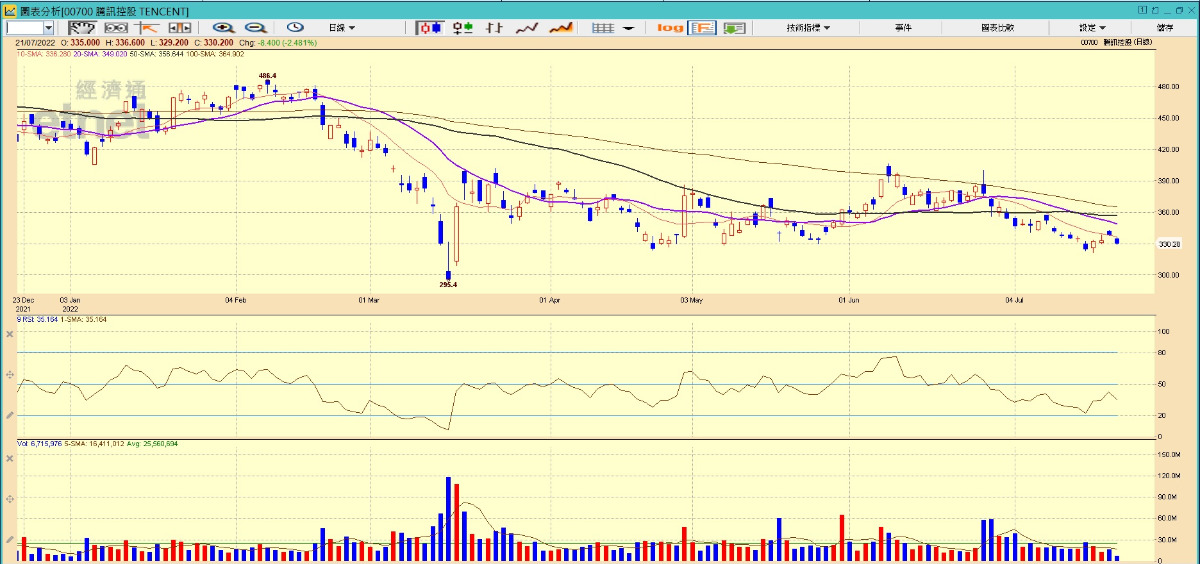1200x564 pixels.
Task: Select the trend line drawing tool
Action: [152, 28]
